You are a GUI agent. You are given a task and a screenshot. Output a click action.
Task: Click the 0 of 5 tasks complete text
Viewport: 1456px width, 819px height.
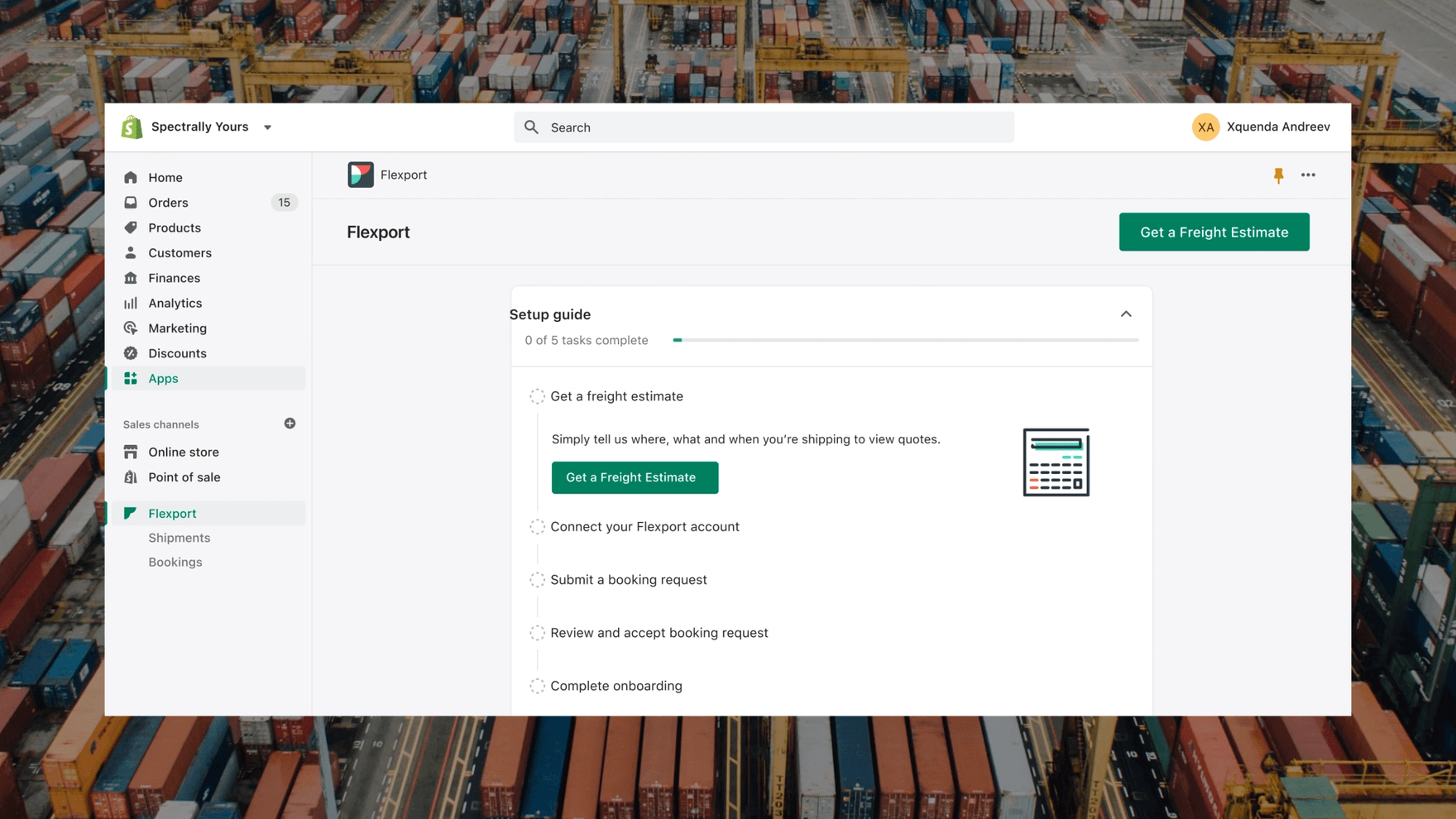[587, 340]
